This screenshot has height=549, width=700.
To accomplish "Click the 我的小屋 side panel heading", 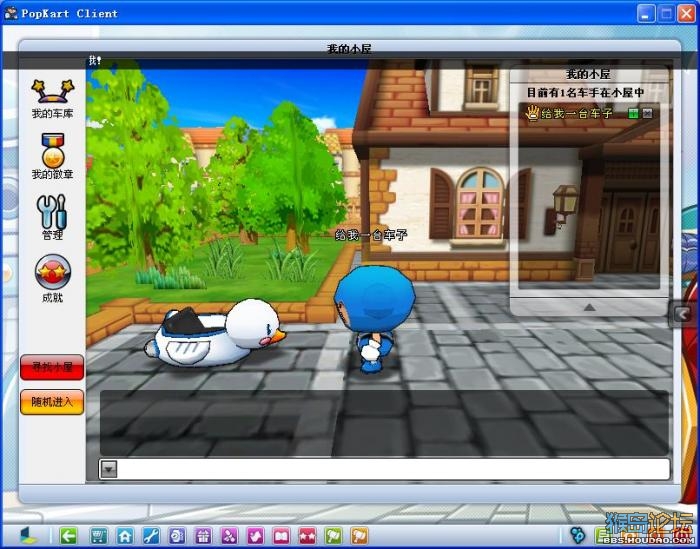I will 588,74.
